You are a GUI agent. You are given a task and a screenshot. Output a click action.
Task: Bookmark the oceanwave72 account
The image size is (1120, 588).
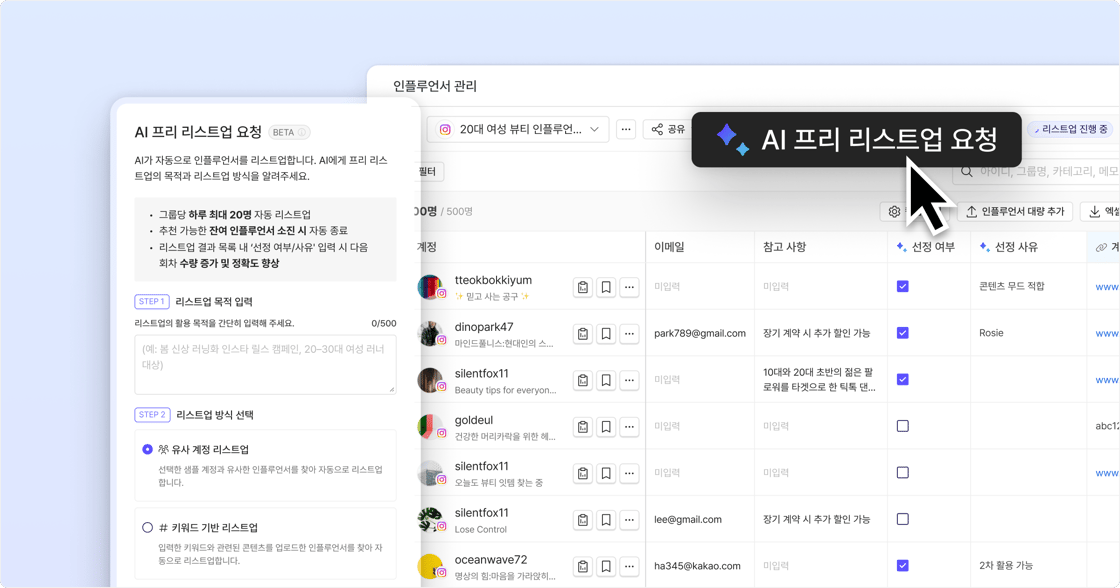pos(606,567)
